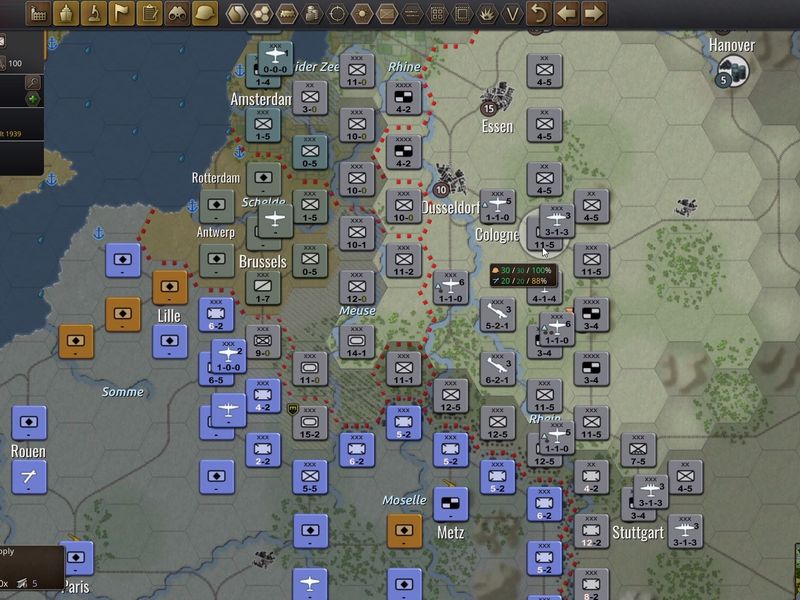
Task: Select the blue 2-2 motorized unit
Action: 263,450
